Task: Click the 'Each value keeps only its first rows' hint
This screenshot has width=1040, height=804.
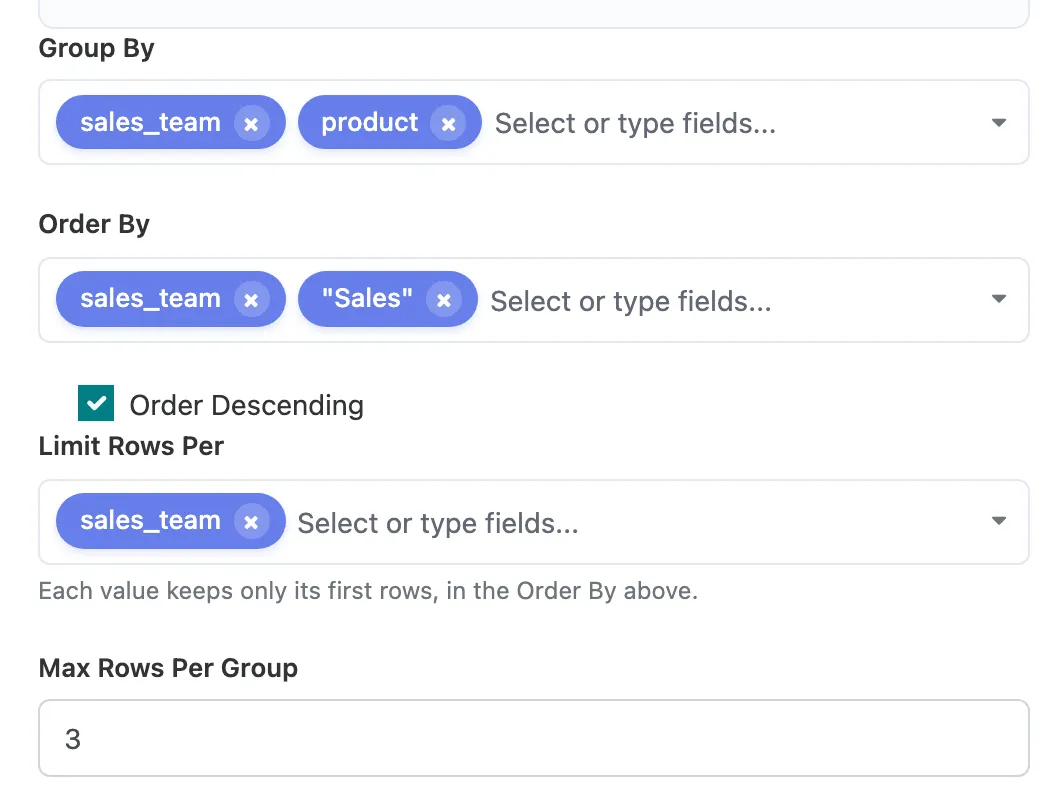Action: (368, 590)
